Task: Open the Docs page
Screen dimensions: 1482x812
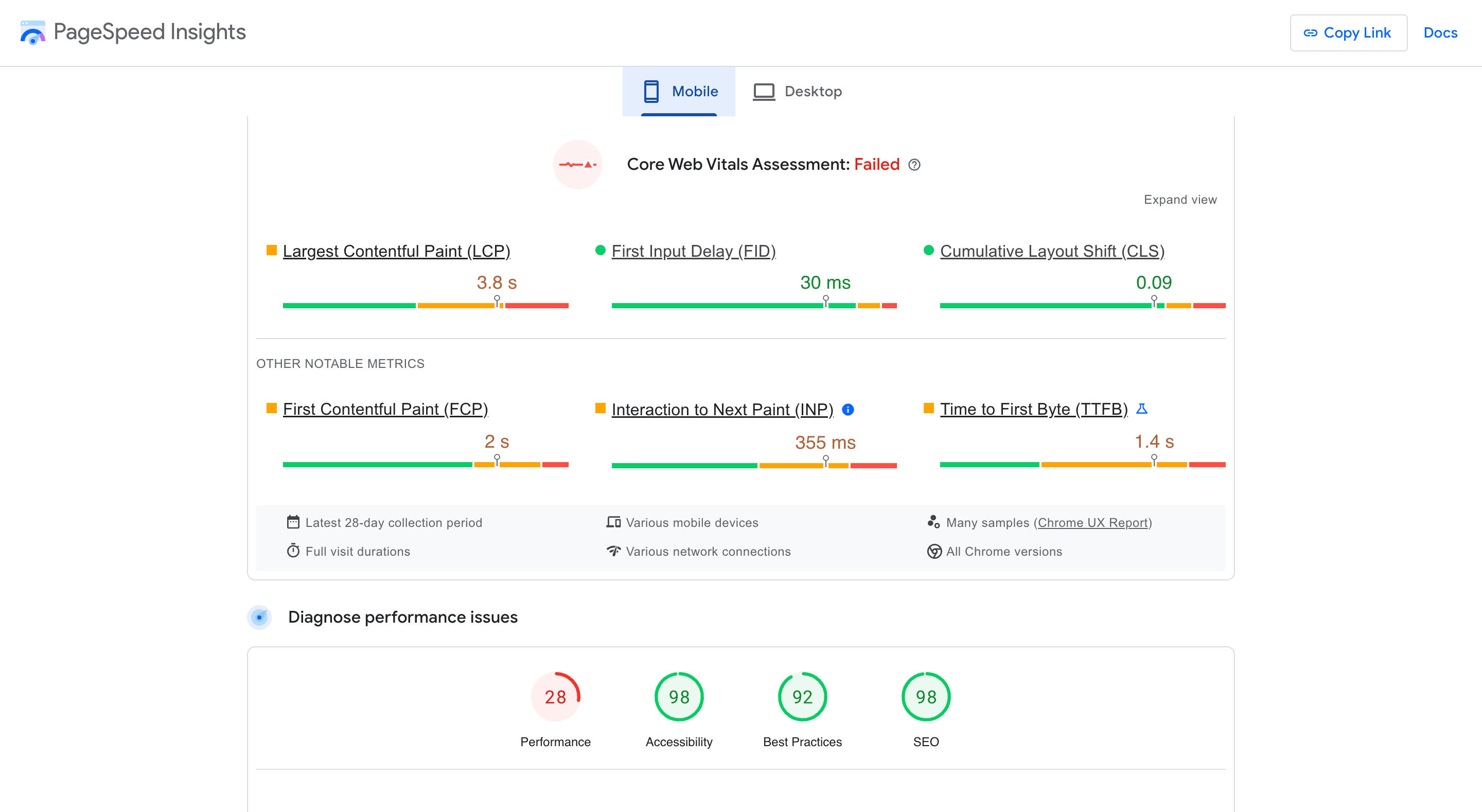Action: pos(1440,33)
